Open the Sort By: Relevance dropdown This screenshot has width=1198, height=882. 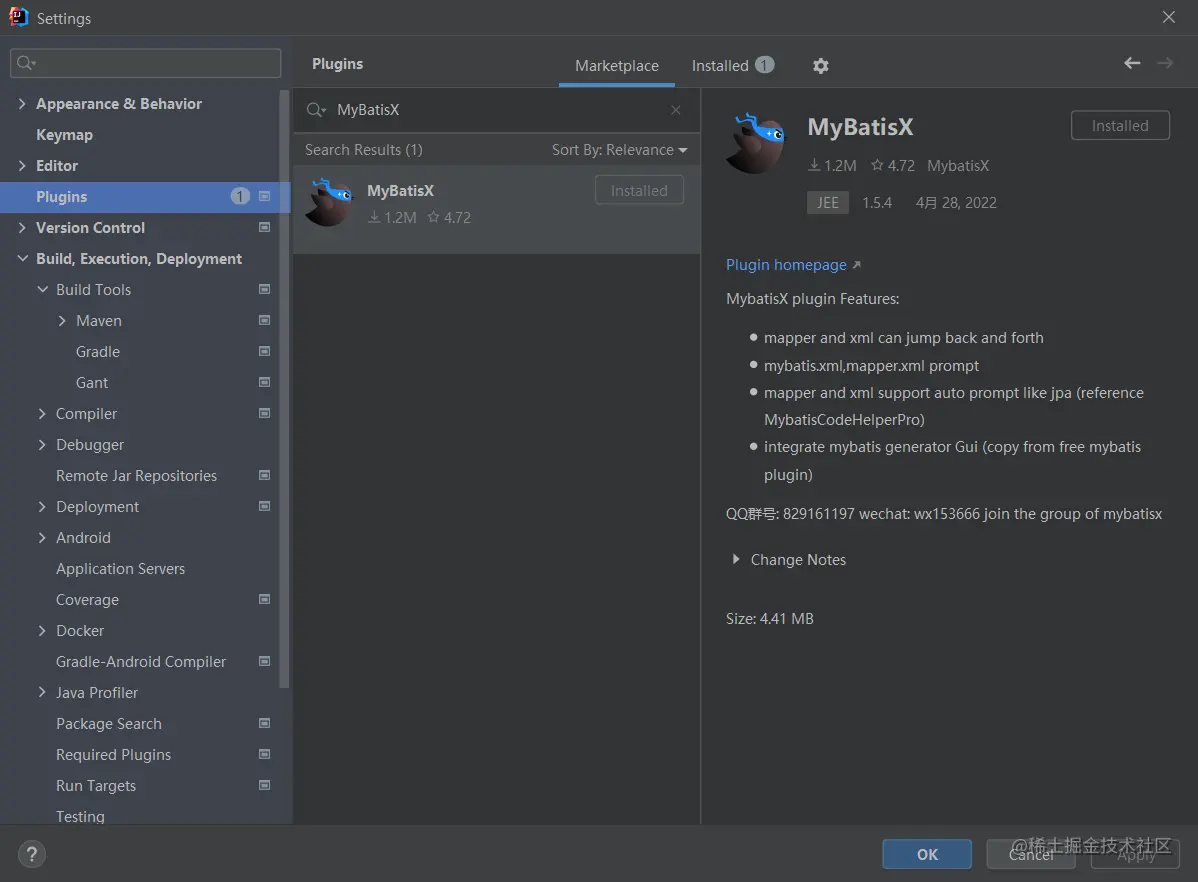[x=620, y=150]
